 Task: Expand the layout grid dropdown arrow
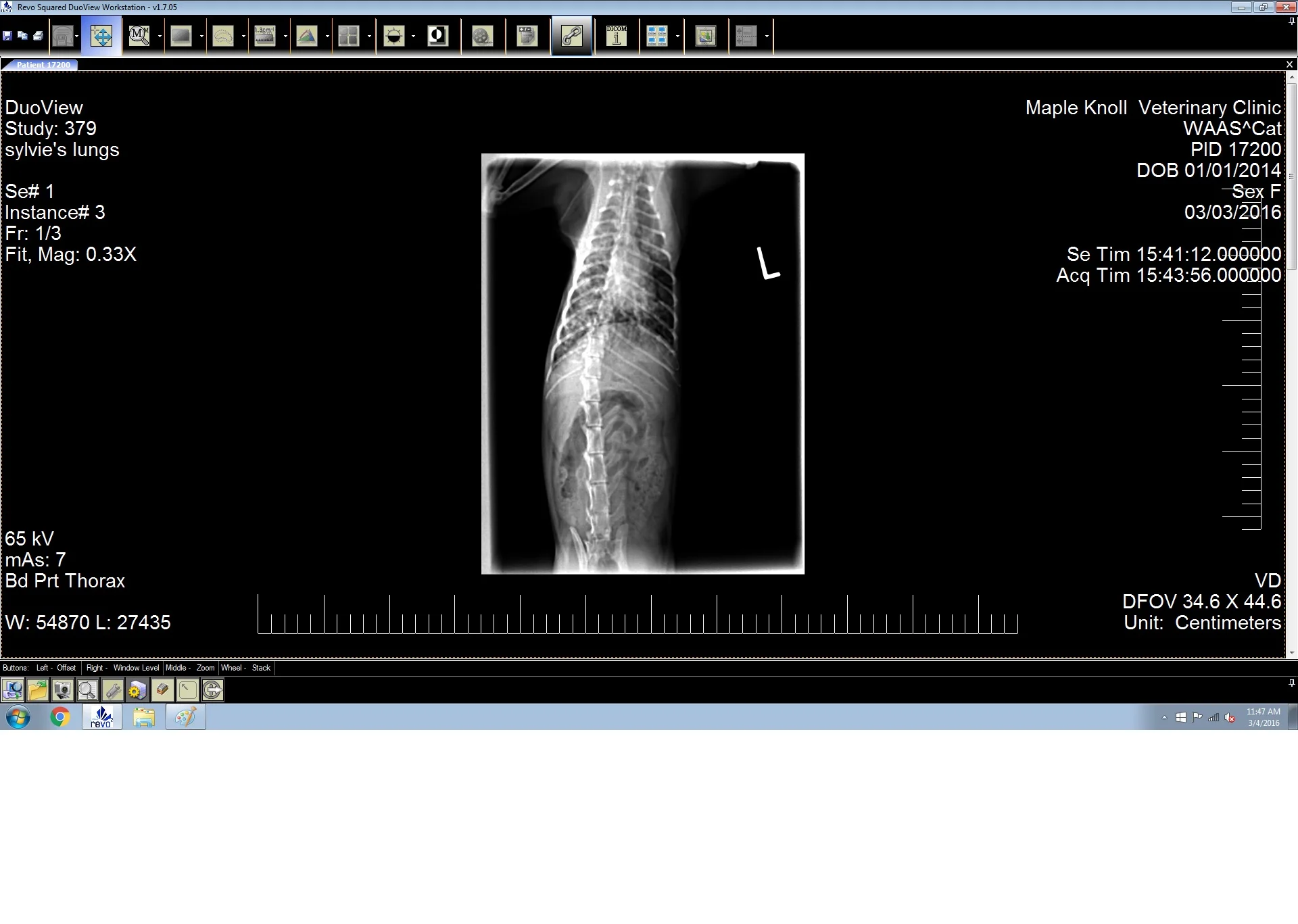(369, 37)
